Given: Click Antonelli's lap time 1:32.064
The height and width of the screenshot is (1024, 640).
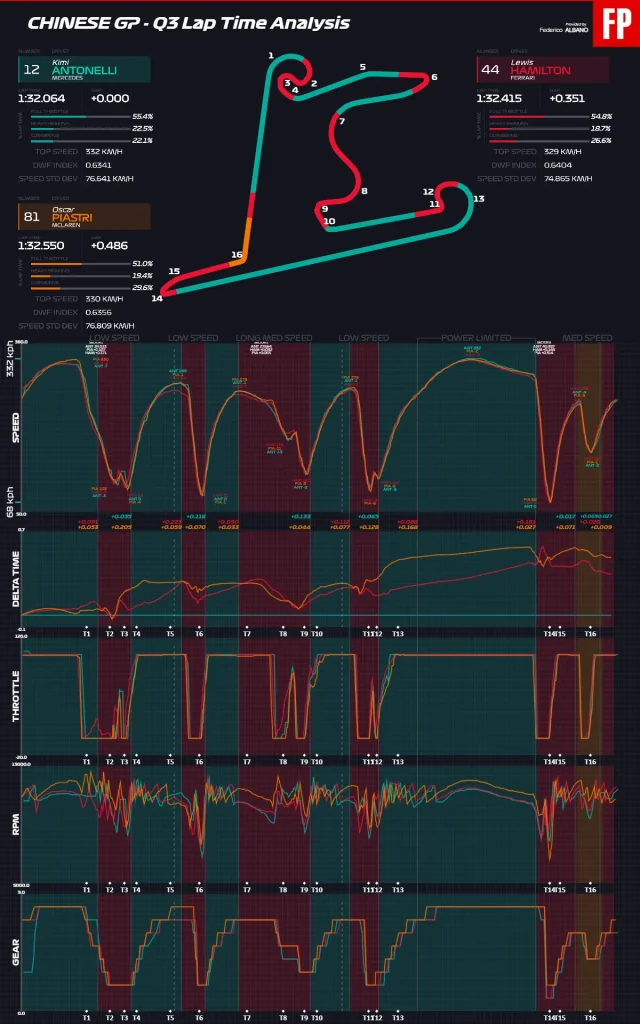Looking at the screenshot, I should point(42,99).
